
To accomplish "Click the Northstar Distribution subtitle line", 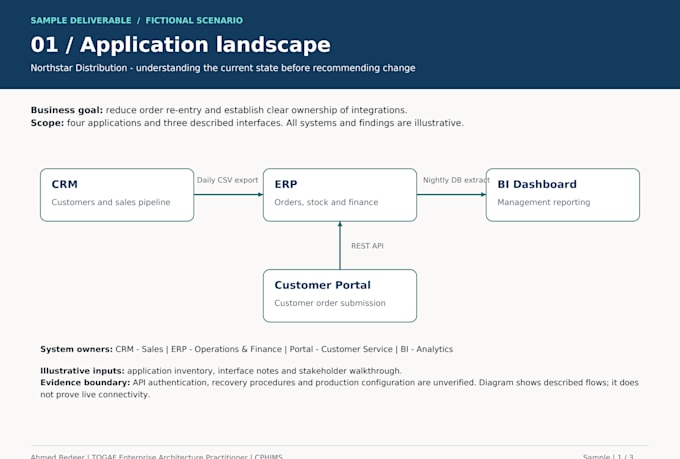I will click(223, 68).
